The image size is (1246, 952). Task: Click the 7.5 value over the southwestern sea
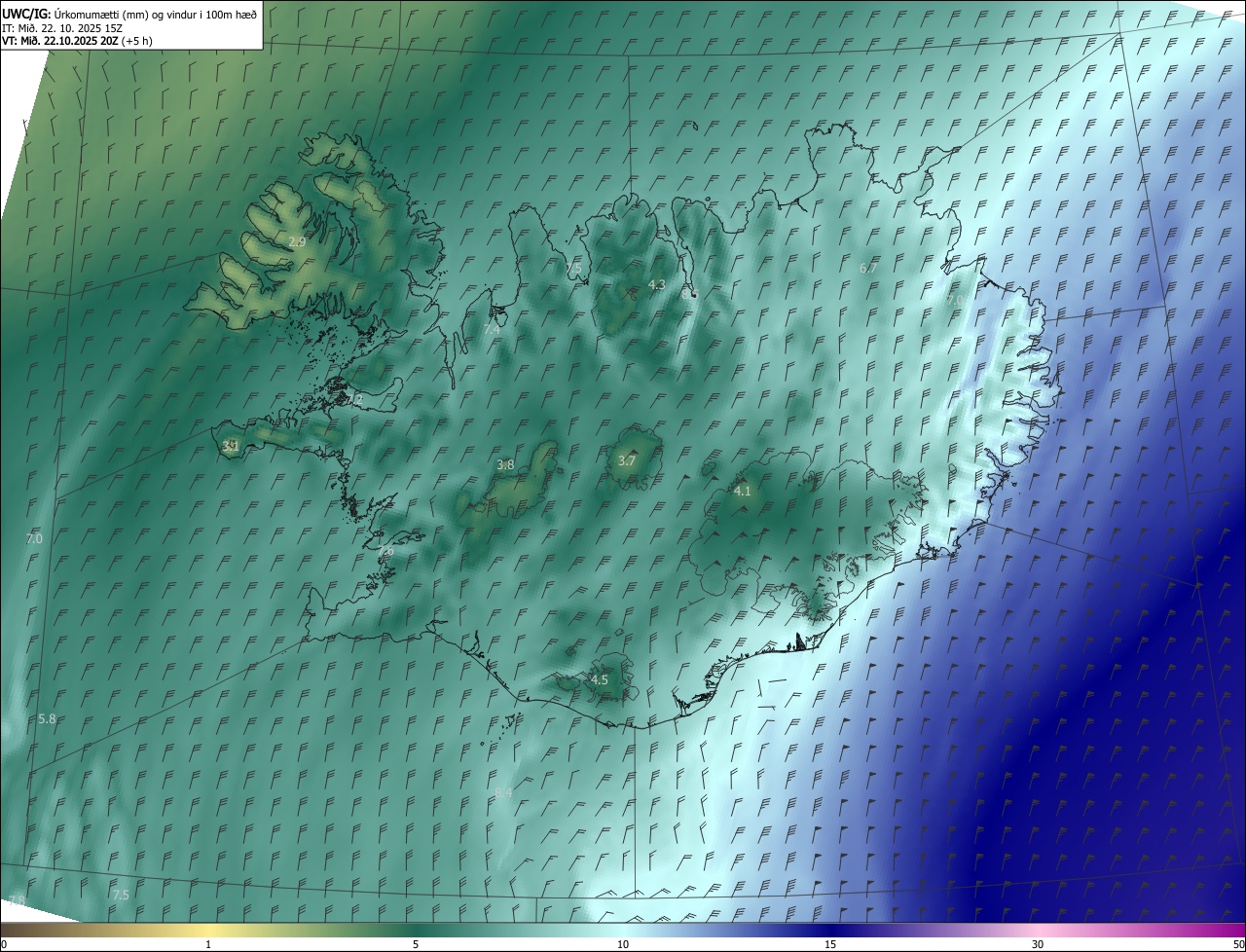[121, 895]
